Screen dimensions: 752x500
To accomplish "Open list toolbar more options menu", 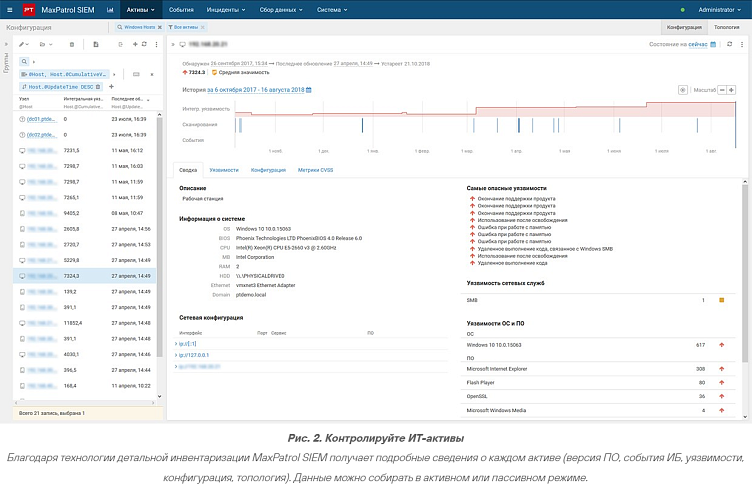I will click(156, 44).
